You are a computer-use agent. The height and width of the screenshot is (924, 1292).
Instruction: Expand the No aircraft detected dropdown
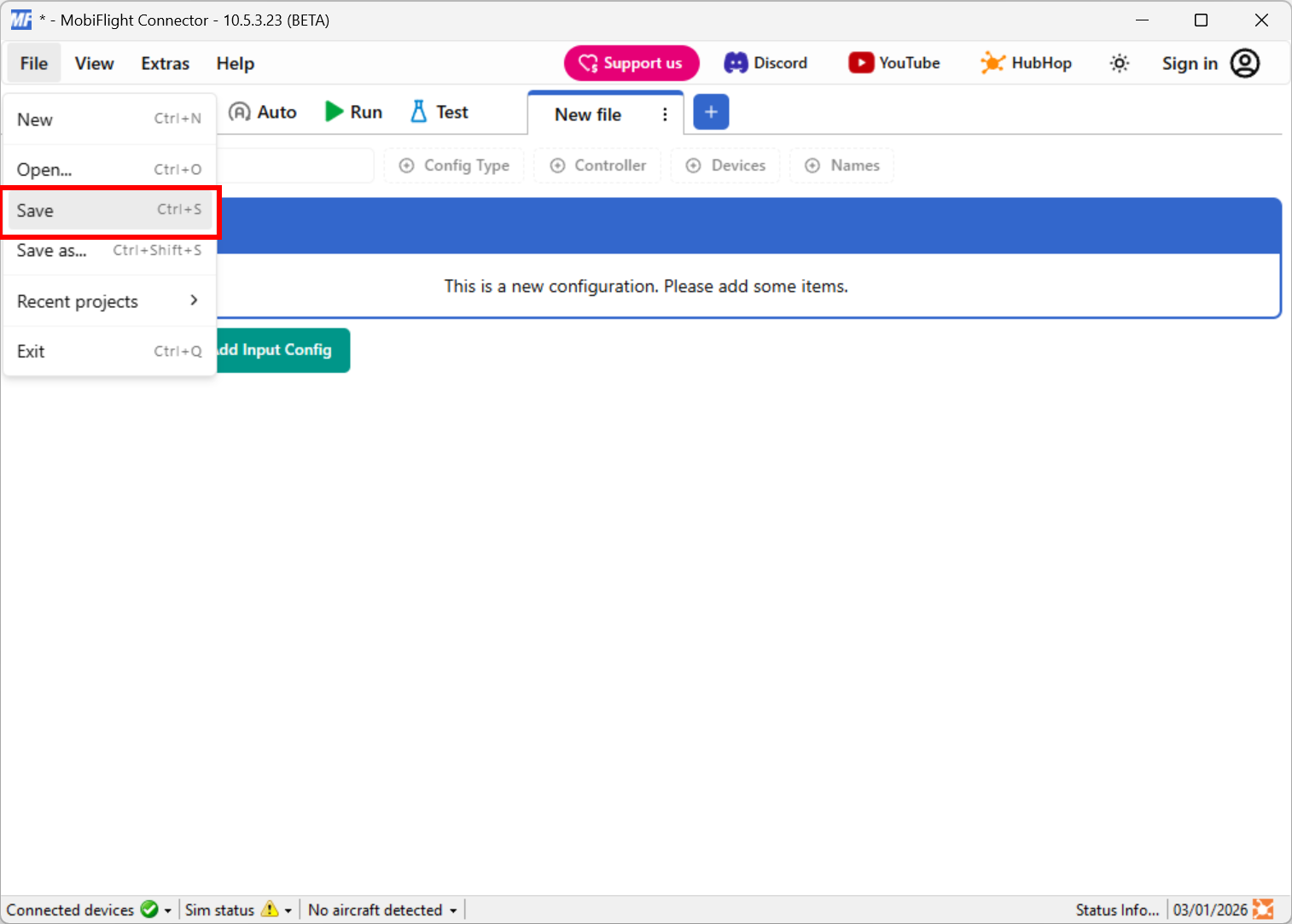381,909
